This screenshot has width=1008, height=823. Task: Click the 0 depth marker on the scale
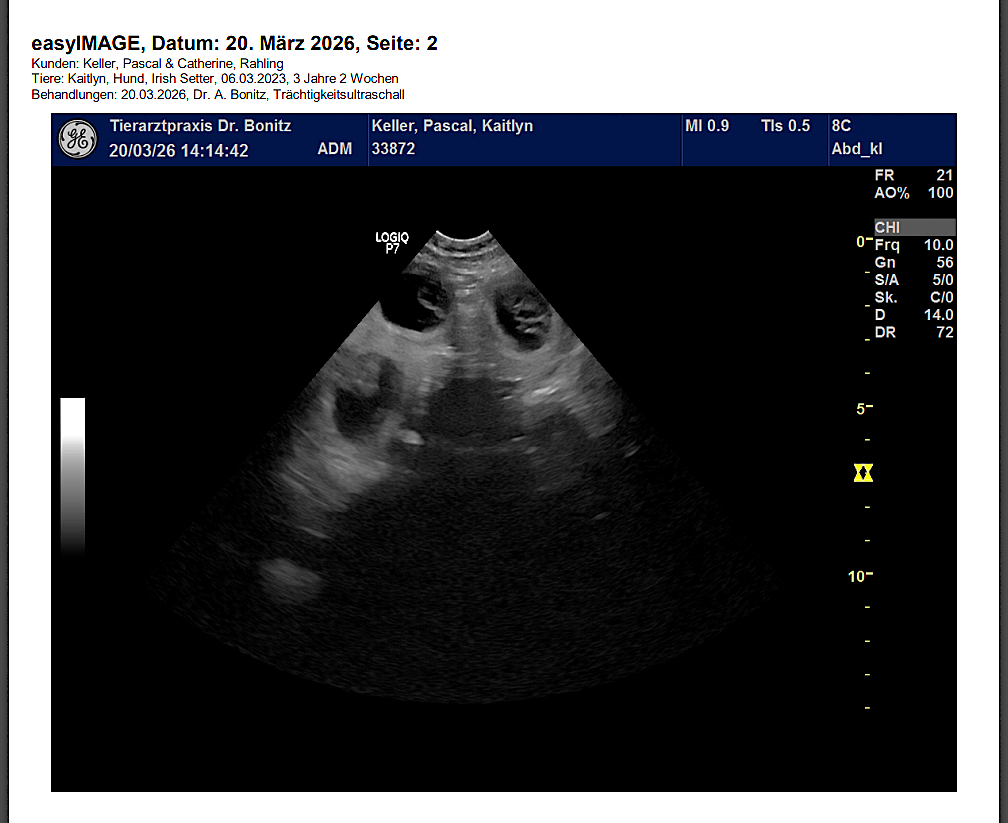click(x=860, y=242)
